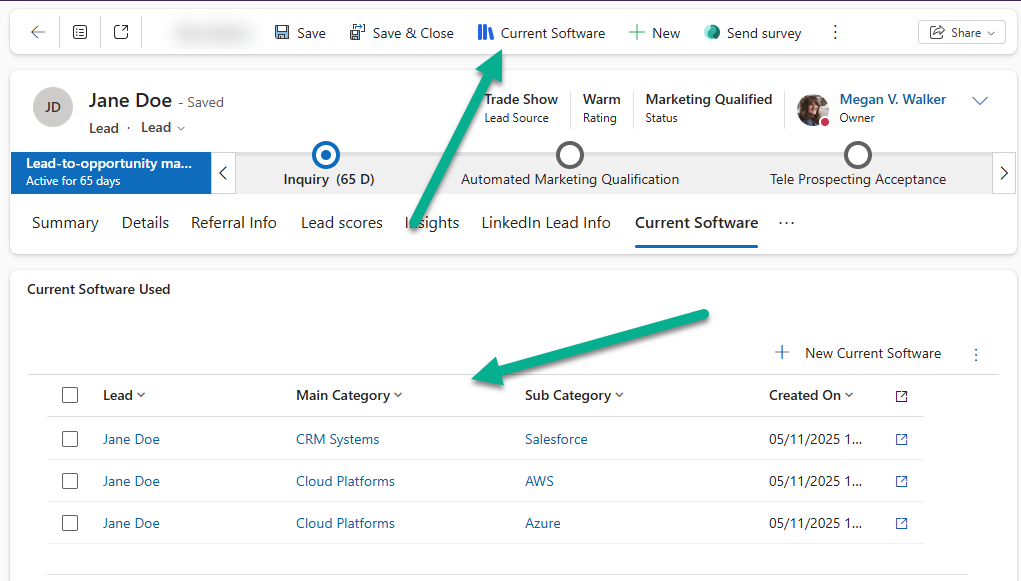
Task: Click the plus New Current Software button
Action: click(859, 353)
